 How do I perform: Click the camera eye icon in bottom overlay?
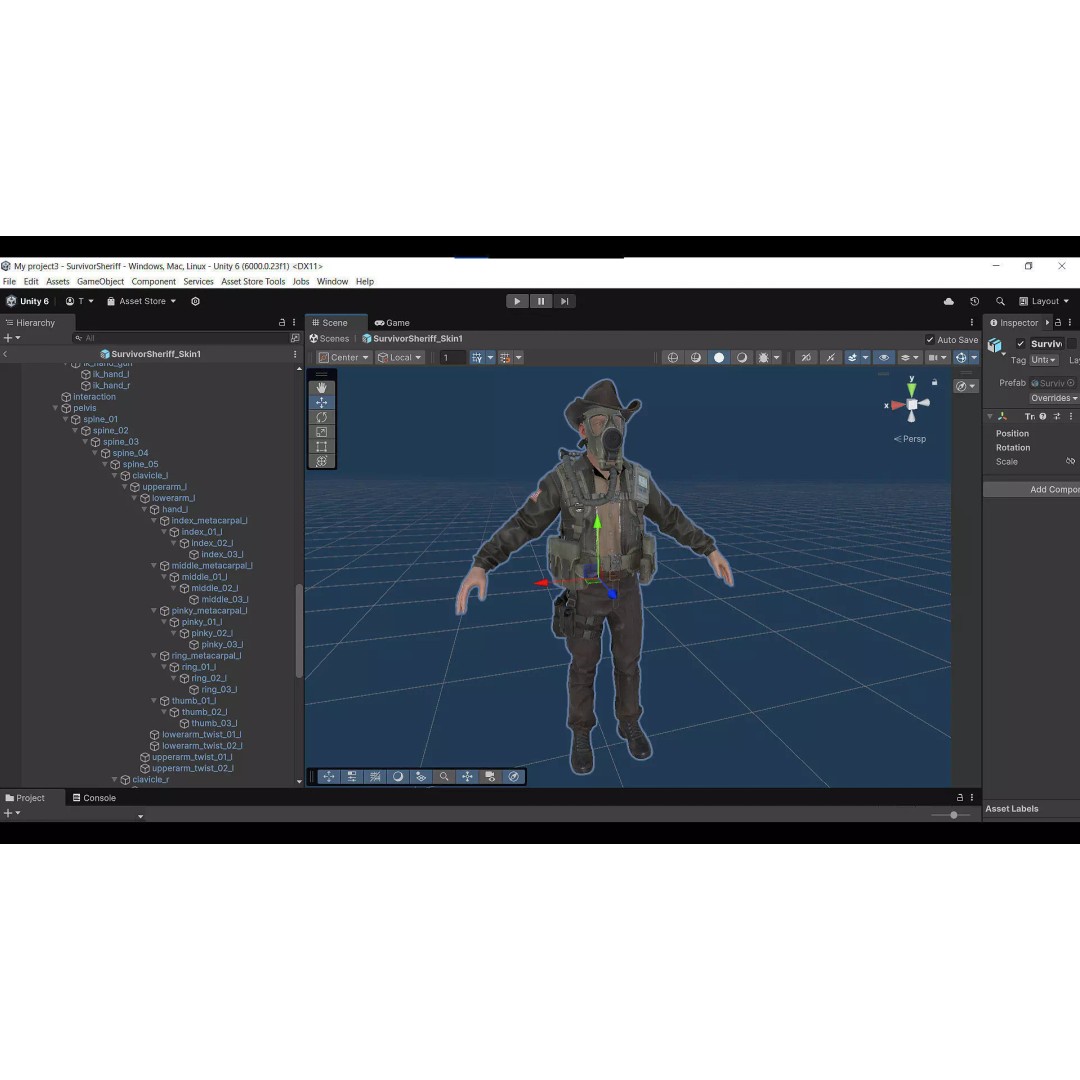[490, 776]
